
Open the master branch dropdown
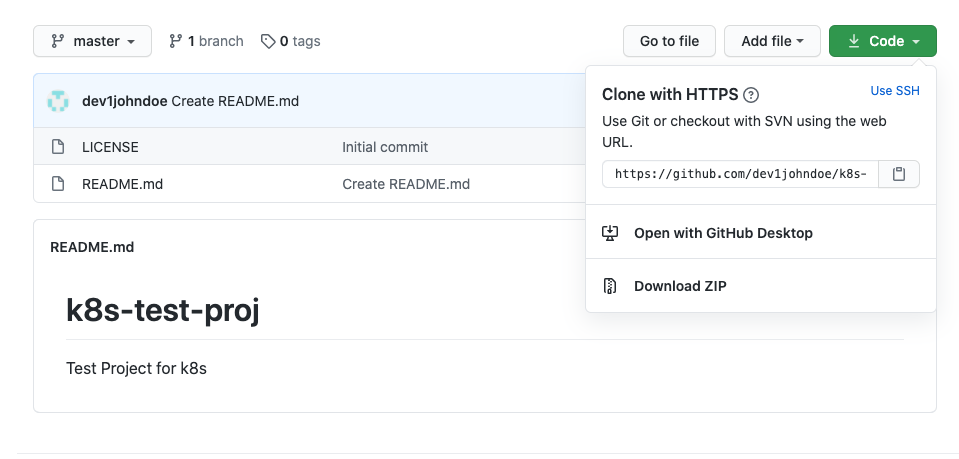coord(92,41)
